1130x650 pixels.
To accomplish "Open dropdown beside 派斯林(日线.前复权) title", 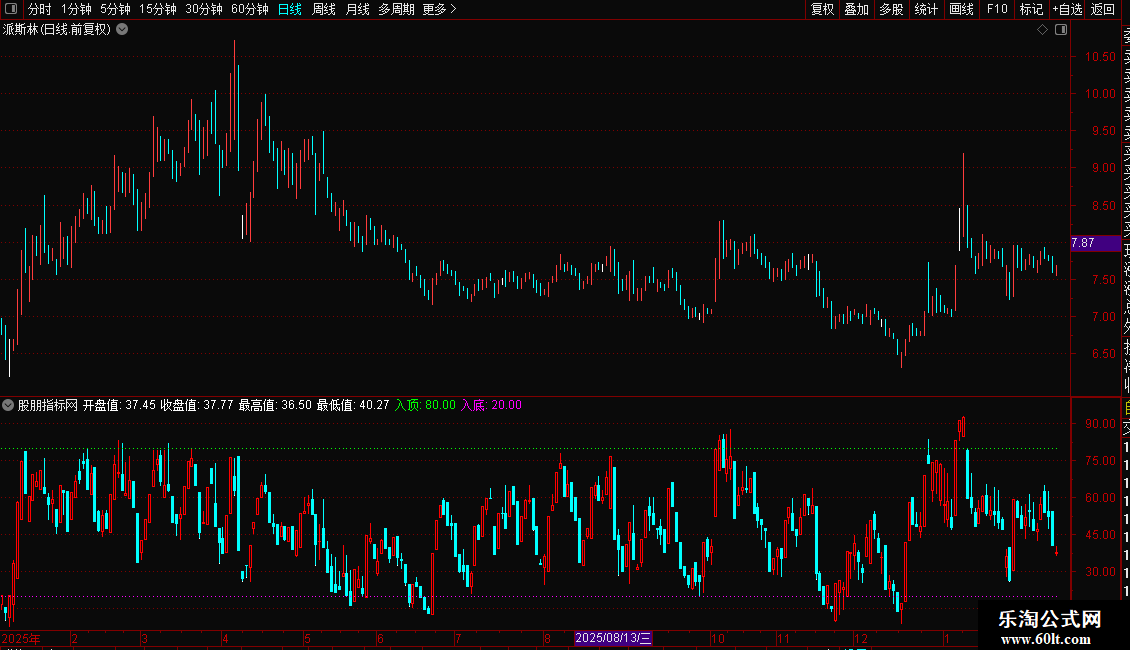I will (x=123, y=30).
